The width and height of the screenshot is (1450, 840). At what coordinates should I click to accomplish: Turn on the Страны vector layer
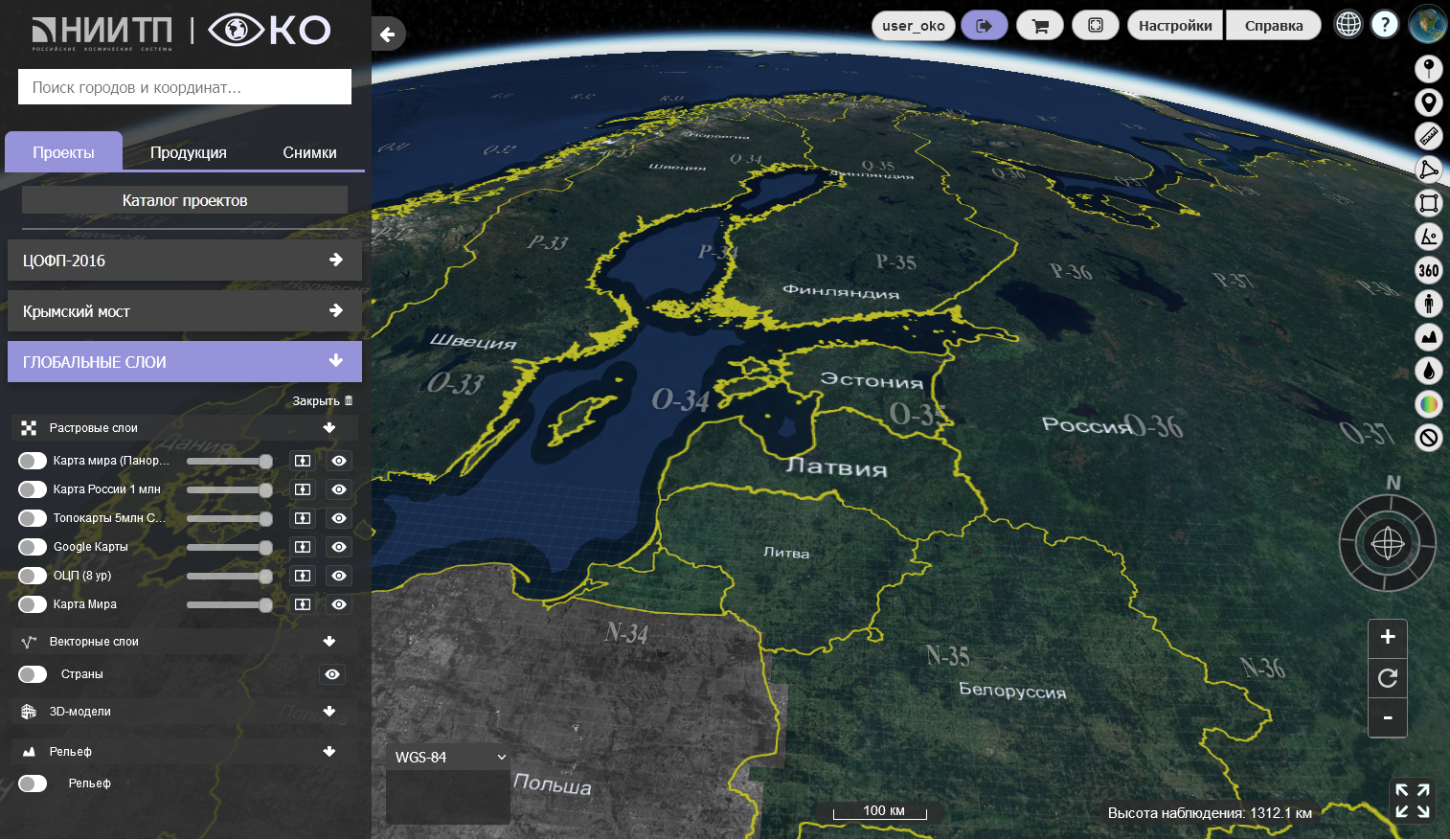[x=33, y=674]
